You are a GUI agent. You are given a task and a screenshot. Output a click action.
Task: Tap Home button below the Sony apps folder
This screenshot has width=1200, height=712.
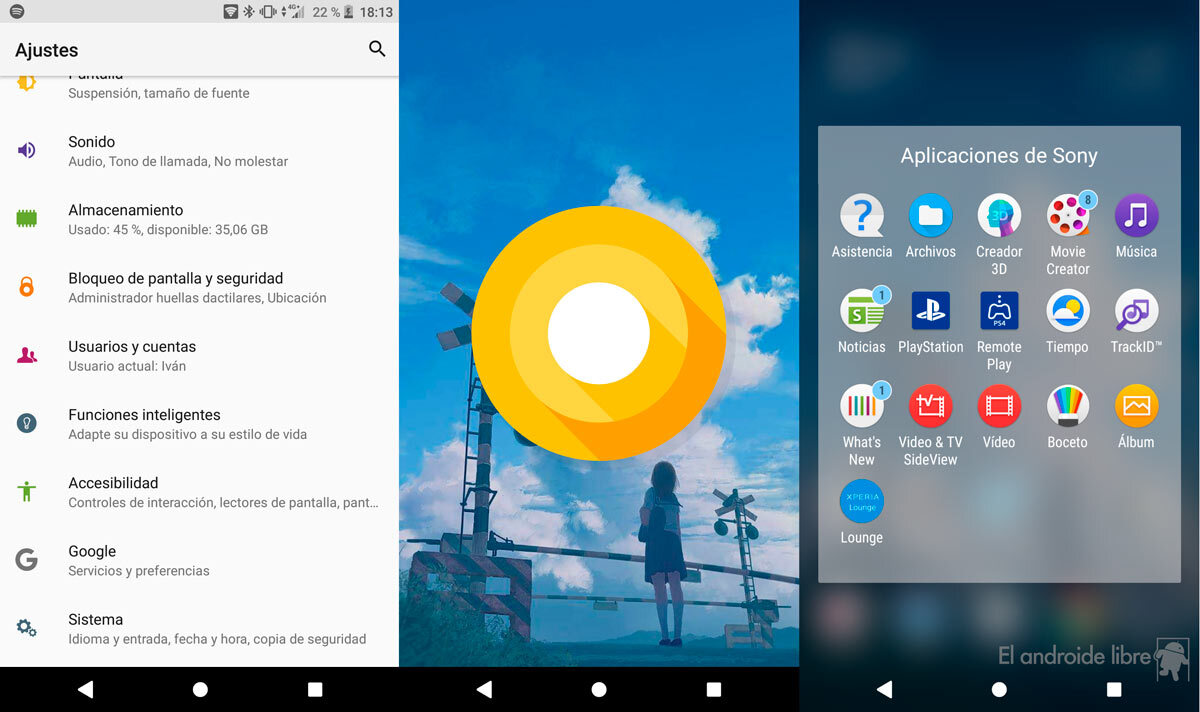coord(999,689)
